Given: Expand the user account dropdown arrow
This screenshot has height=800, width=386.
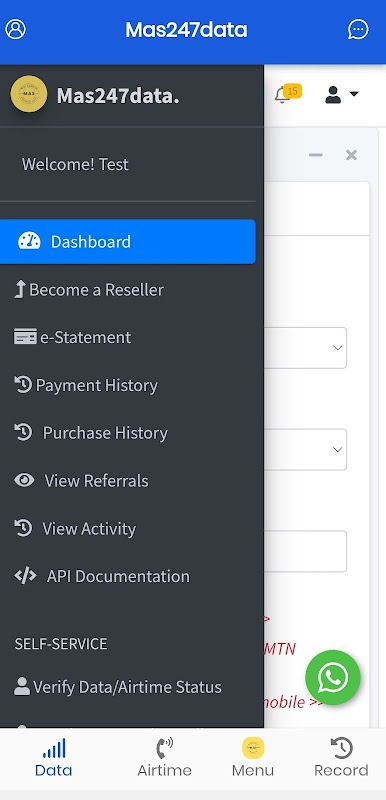Looking at the screenshot, I should click(353, 94).
